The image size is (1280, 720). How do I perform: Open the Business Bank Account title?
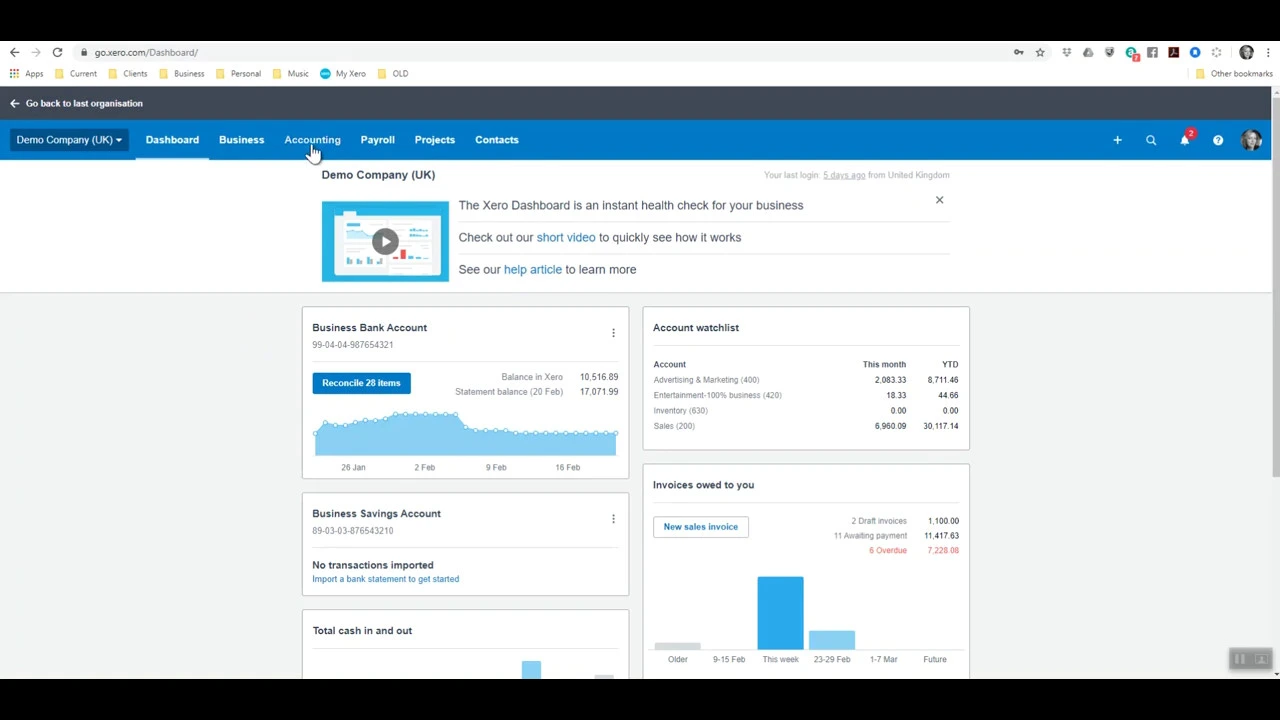click(x=369, y=328)
